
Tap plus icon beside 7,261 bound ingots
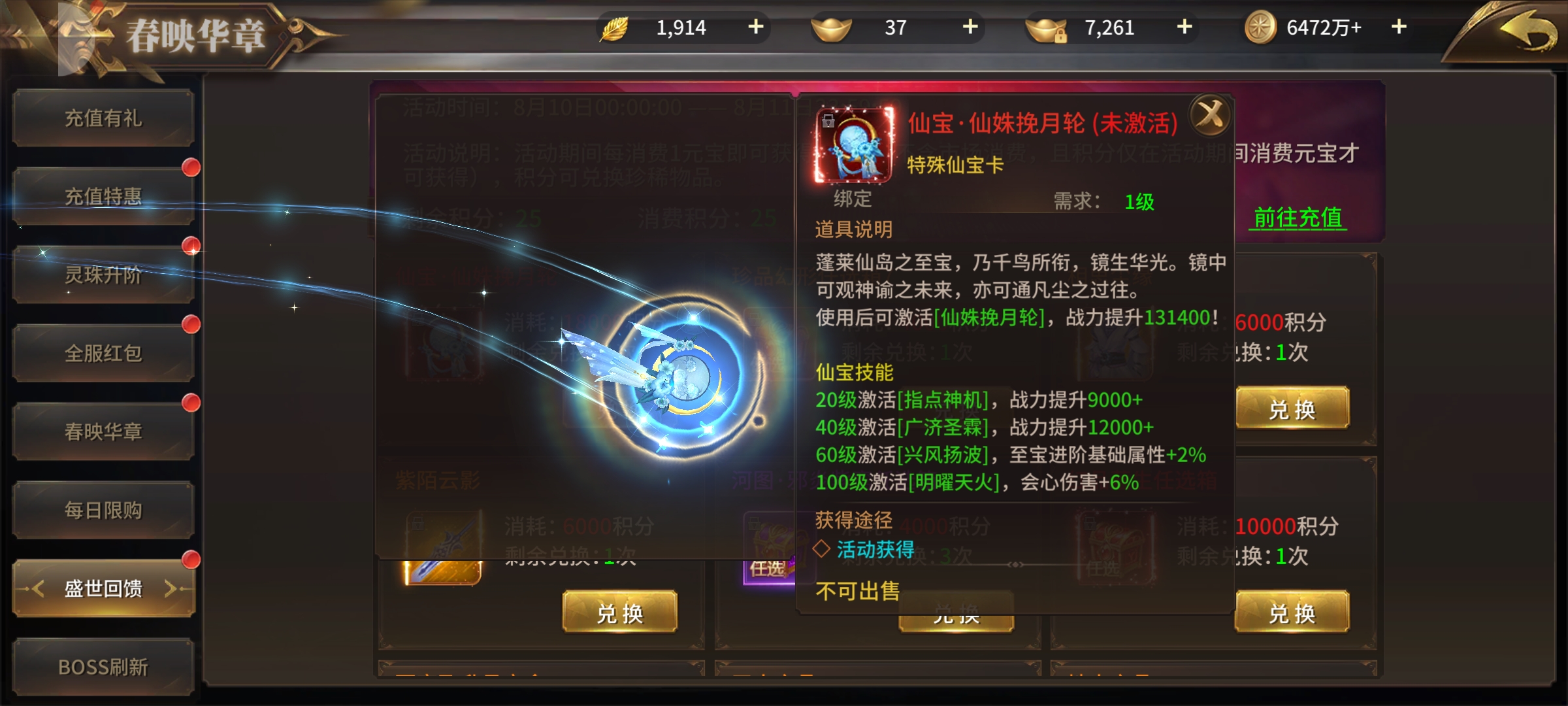coord(1184,27)
